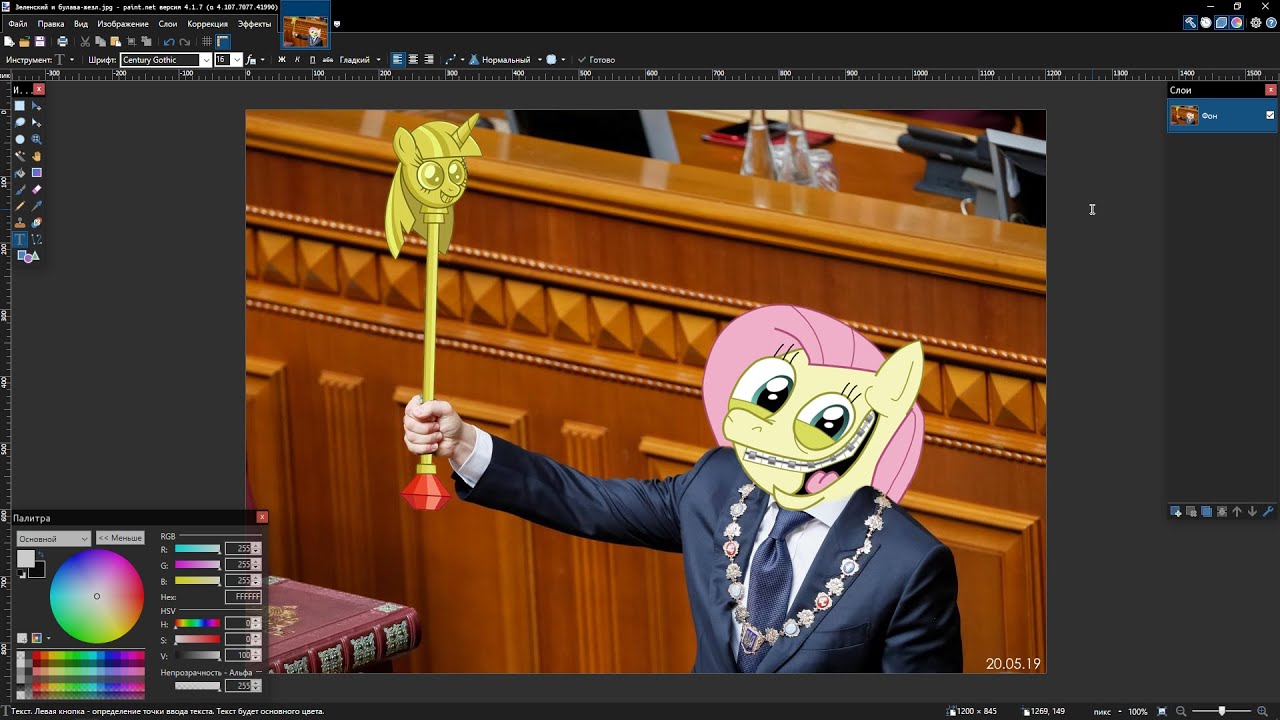
Task: Select the Eraser tool
Action: coord(37,189)
